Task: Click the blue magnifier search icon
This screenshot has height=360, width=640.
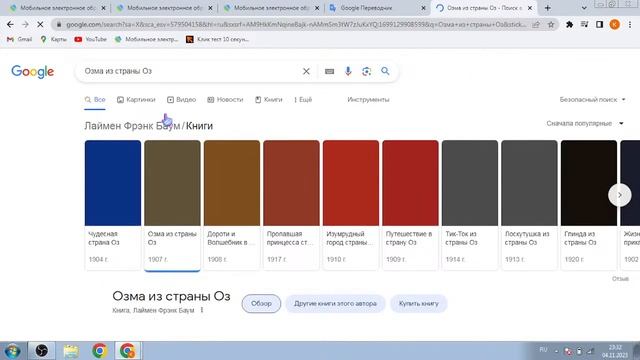Action: [385, 71]
